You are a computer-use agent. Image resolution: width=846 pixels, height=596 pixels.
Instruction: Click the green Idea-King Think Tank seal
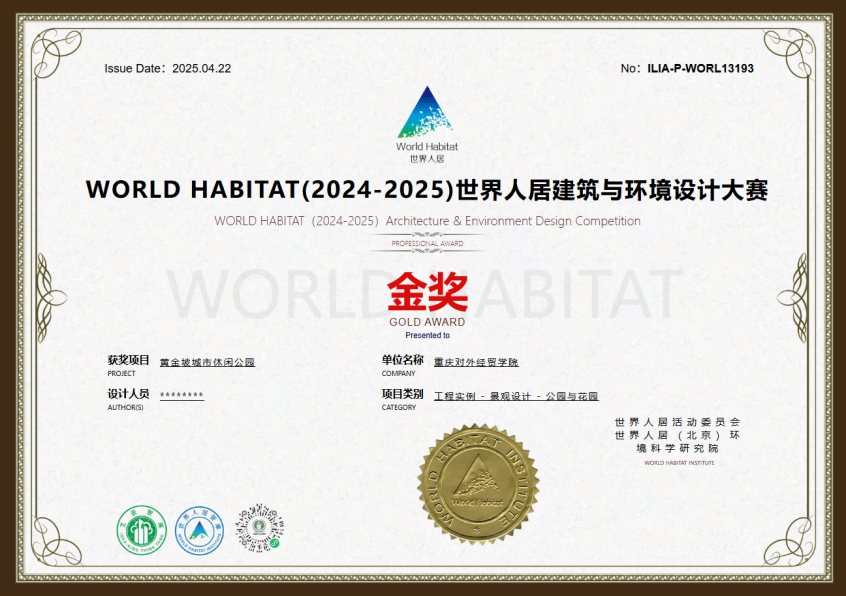(x=141, y=530)
